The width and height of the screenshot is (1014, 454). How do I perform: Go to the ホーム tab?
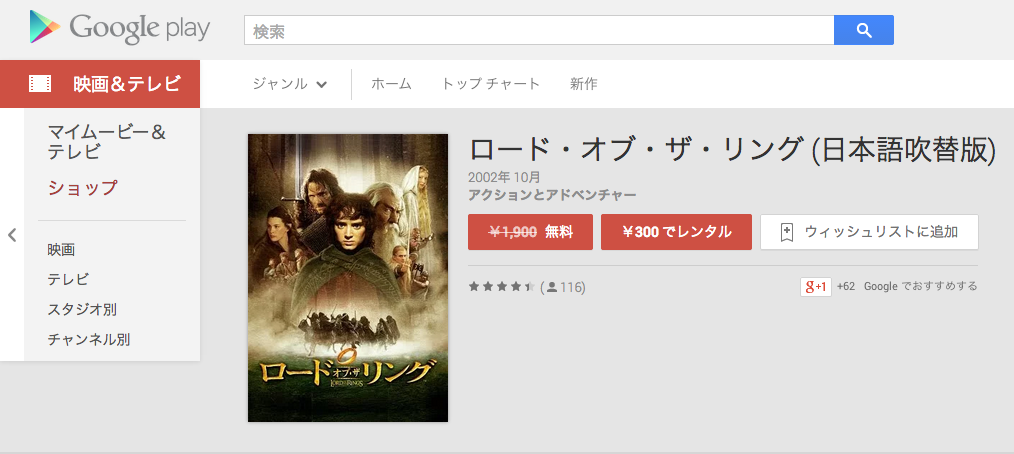(391, 83)
